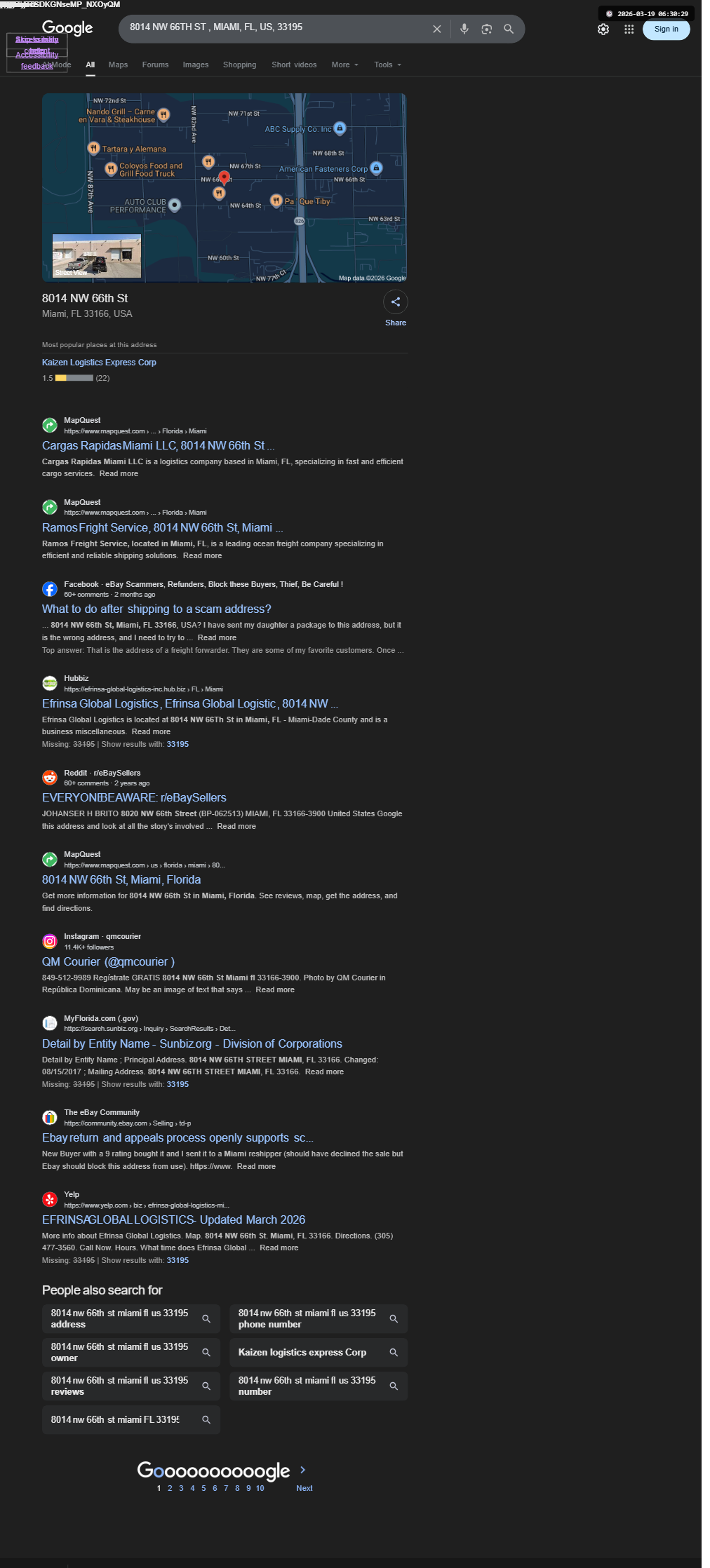Clear the search box with X icon

[437, 29]
